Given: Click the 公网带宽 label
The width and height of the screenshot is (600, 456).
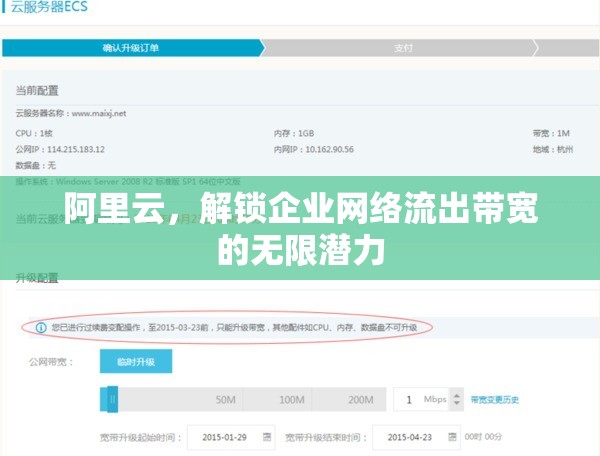Looking at the screenshot, I should coord(51,362).
